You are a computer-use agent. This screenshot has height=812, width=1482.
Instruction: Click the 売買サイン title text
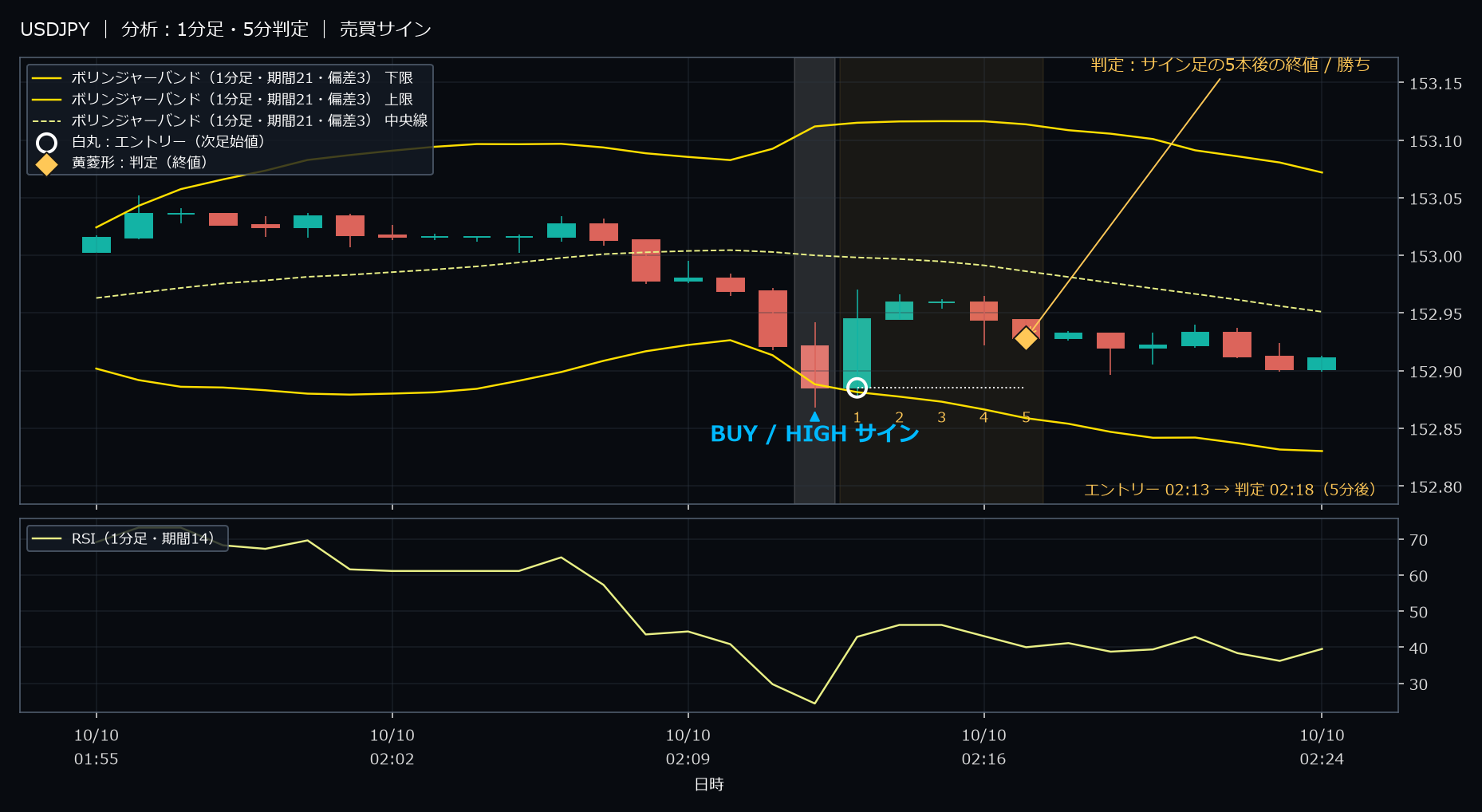(x=386, y=30)
